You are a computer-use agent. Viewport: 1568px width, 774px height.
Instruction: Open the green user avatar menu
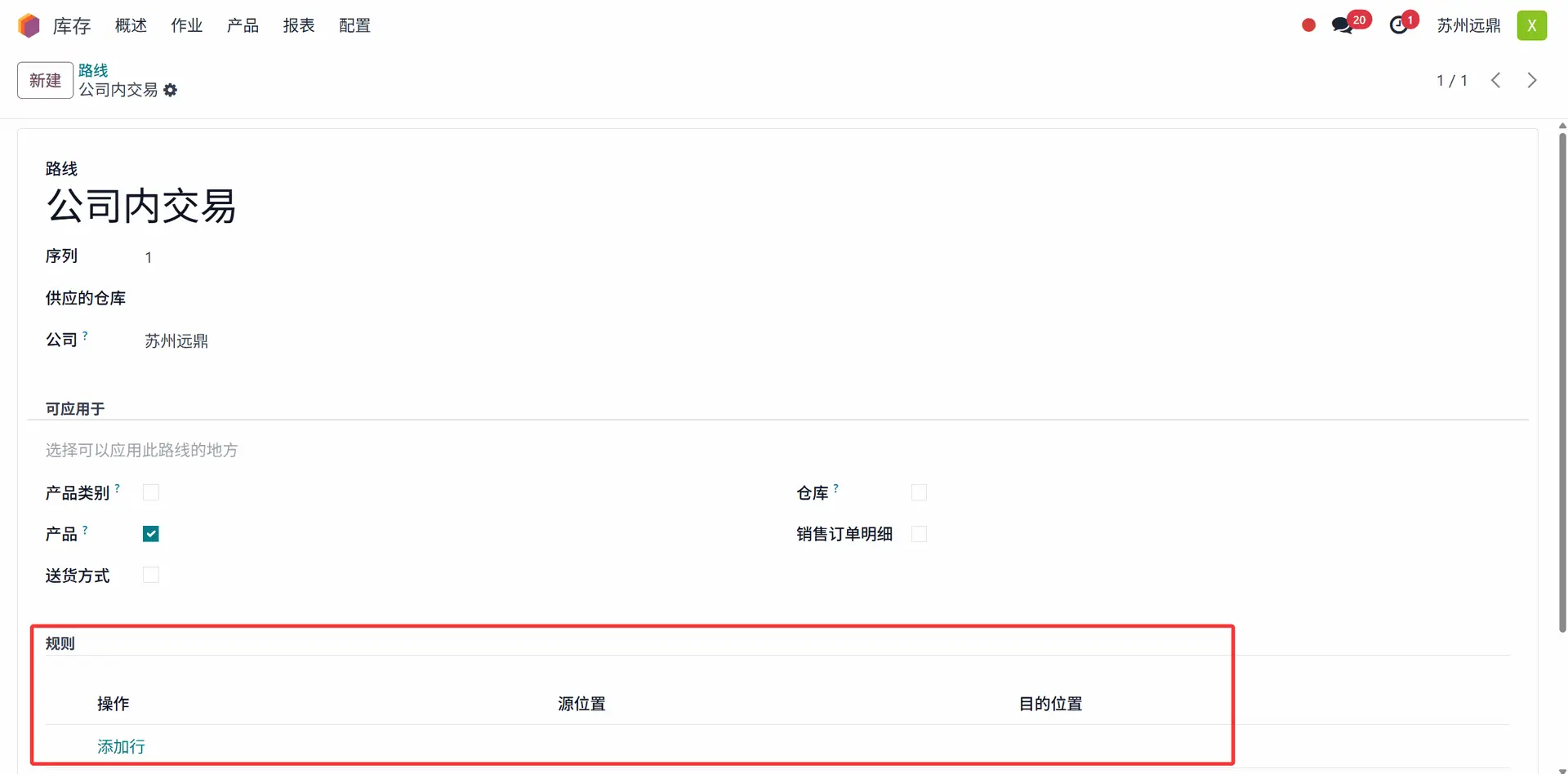pyautogui.click(x=1531, y=25)
